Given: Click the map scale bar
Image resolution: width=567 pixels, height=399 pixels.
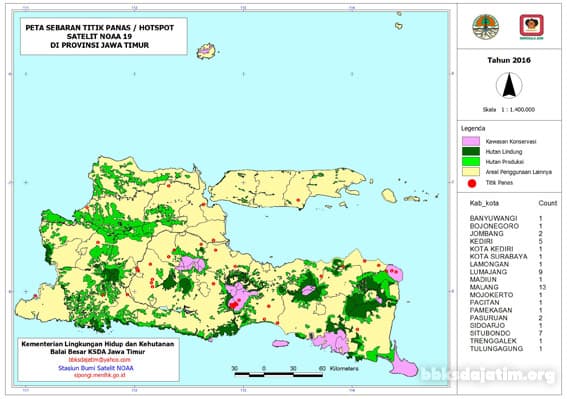Looking at the screenshot, I should coord(278,374).
